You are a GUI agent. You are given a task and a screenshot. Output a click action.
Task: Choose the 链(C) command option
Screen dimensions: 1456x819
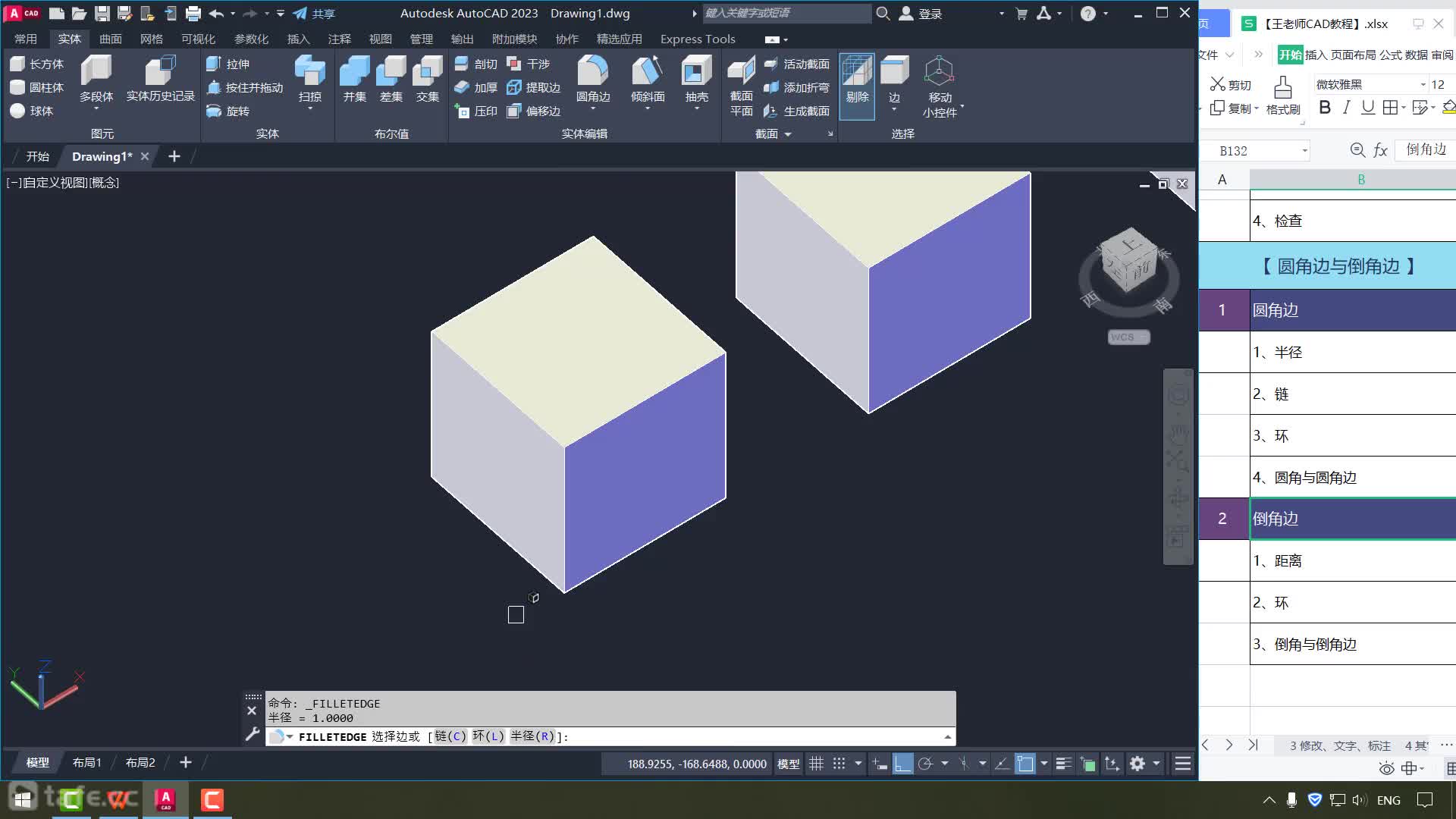(x=450, y=736)
